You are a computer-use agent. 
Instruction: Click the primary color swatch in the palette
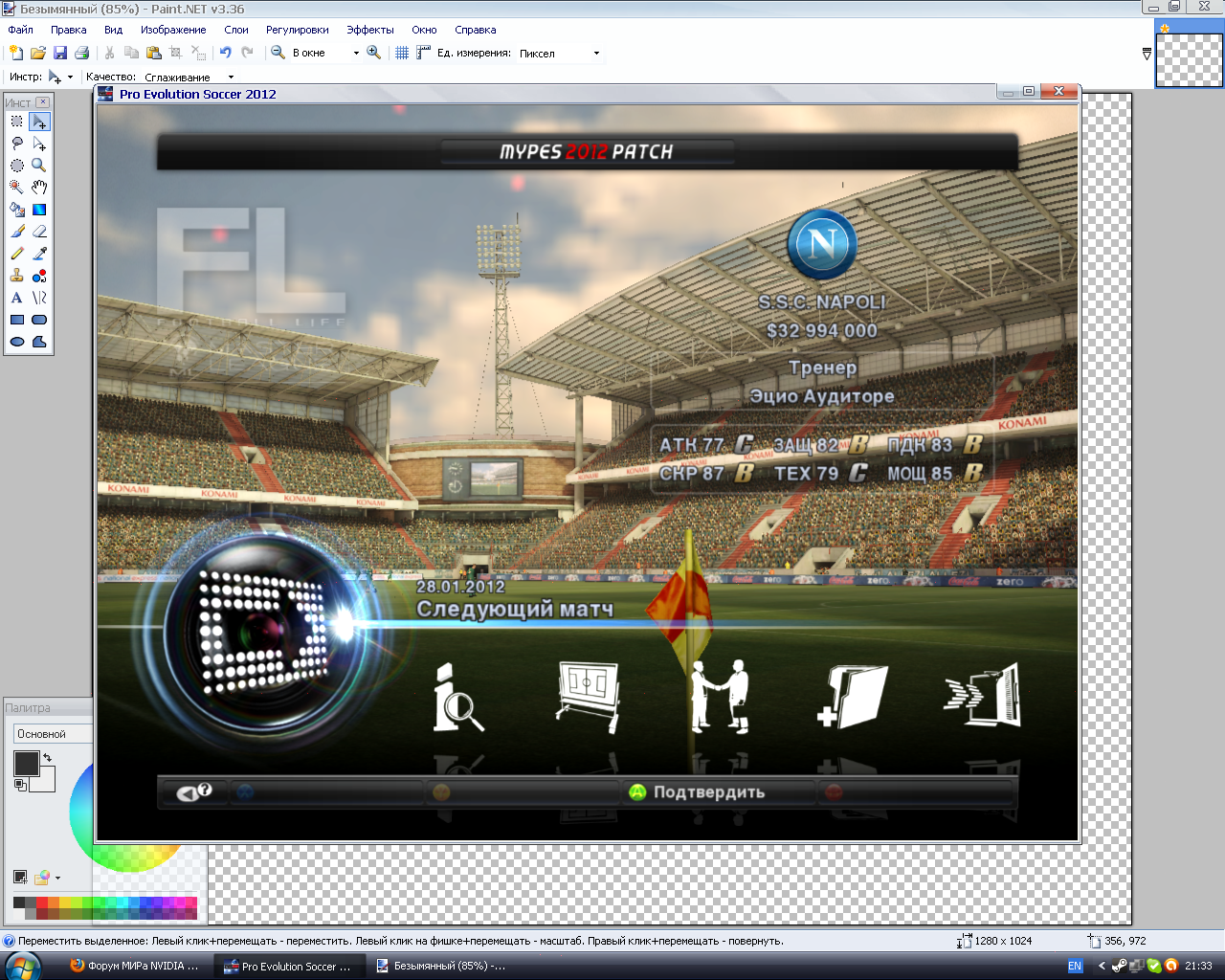(26, 763)
